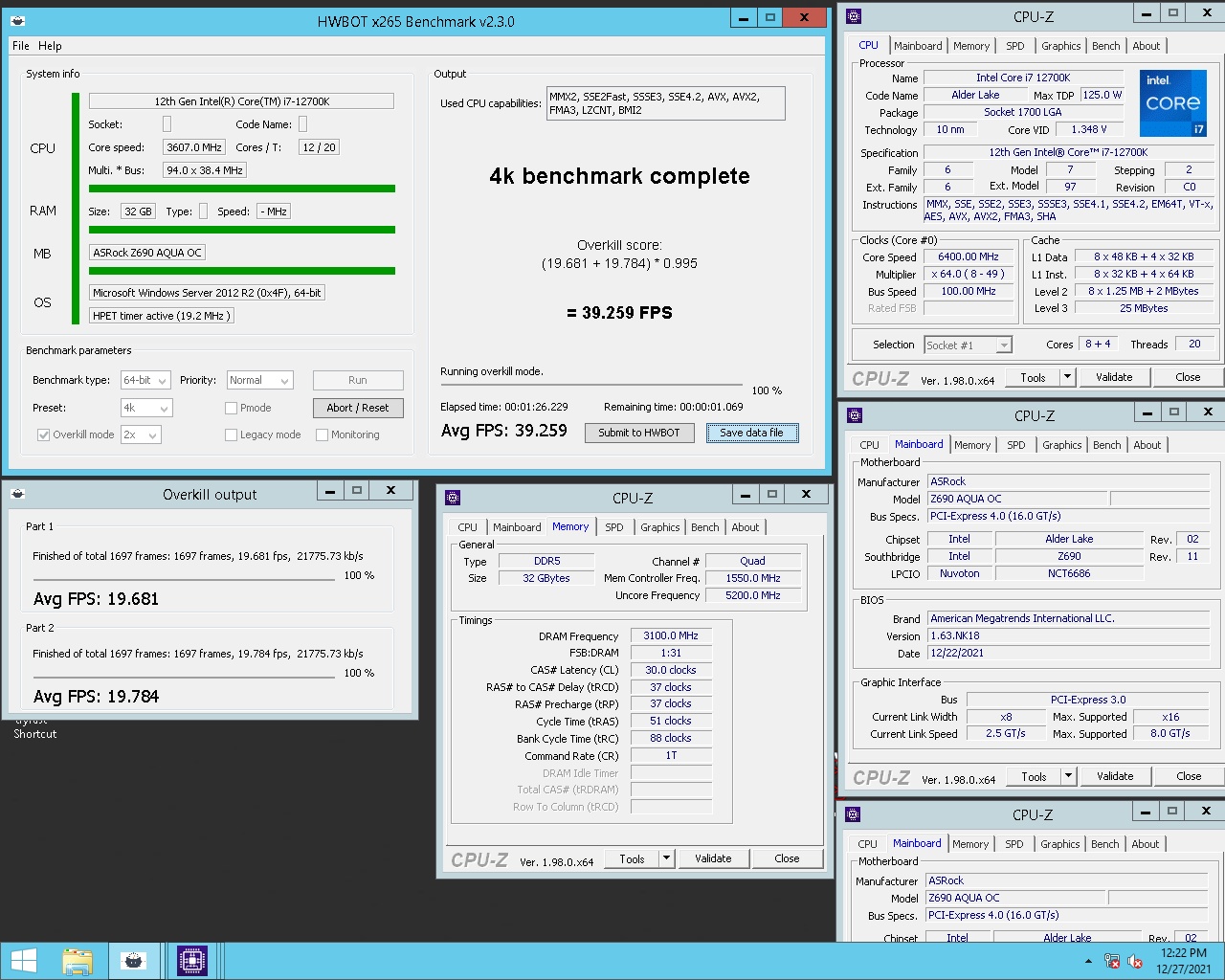Click the CPU-Z CPU window title icon
Screen dimensions: 1225x980
[855, 16]
